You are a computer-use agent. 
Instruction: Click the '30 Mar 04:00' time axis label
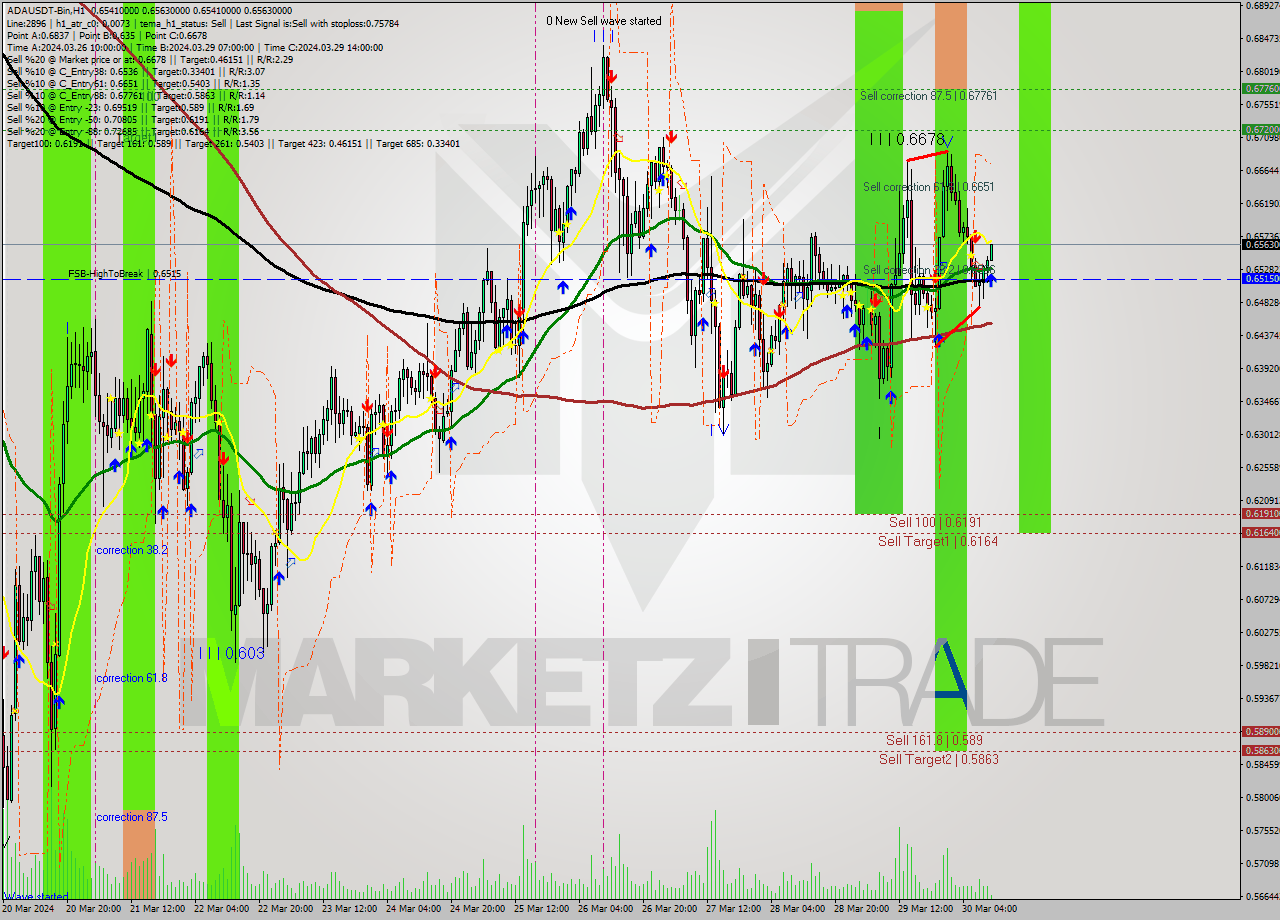(x=989, y=909)
